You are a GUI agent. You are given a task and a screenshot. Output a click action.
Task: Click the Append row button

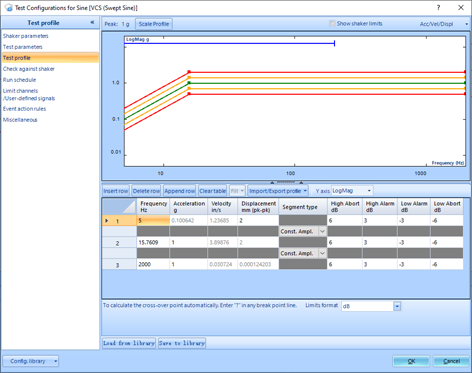click(x=179, y=191)
